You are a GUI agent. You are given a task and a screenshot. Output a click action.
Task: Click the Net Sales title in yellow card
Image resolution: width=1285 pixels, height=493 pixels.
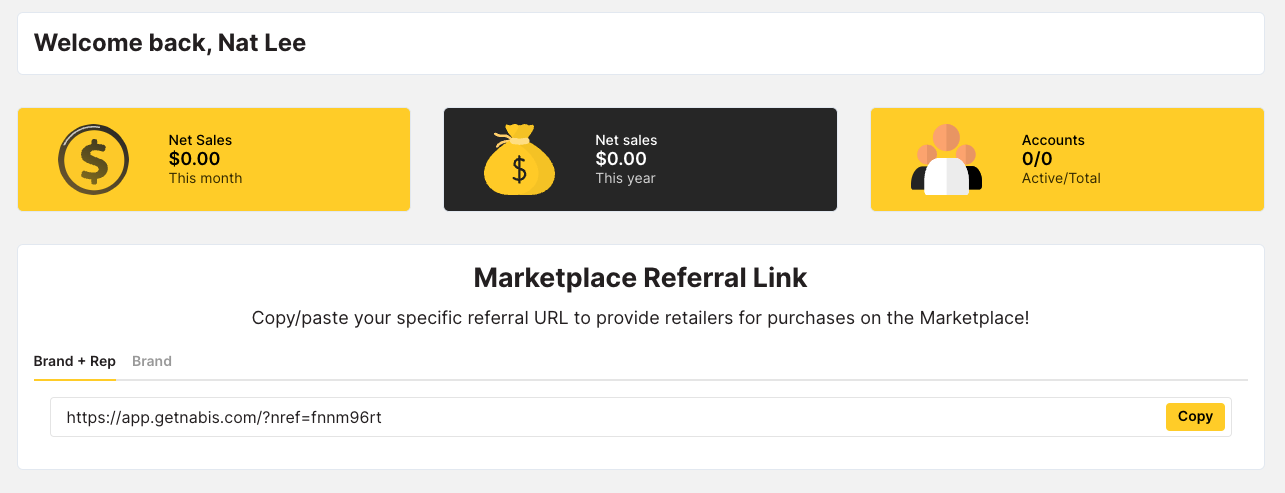point(200,140)
